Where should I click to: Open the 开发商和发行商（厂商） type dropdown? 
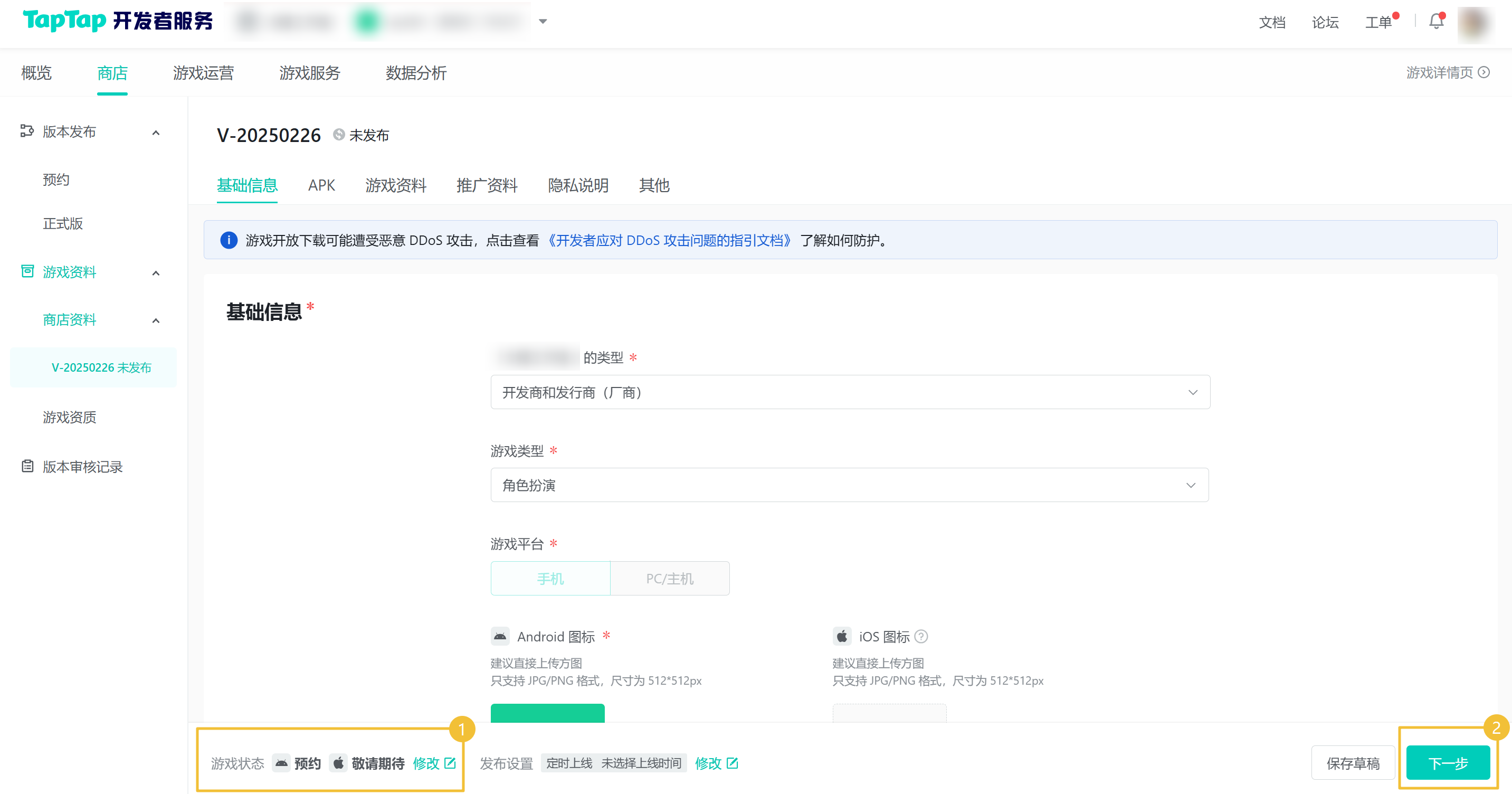(x=850, y=392)
